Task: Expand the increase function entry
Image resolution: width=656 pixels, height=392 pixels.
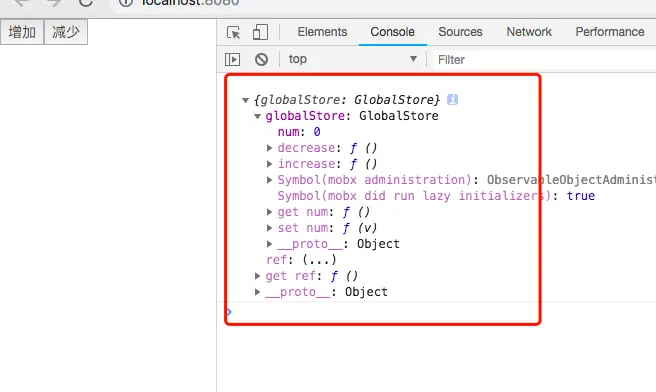Action: point(270,164)
